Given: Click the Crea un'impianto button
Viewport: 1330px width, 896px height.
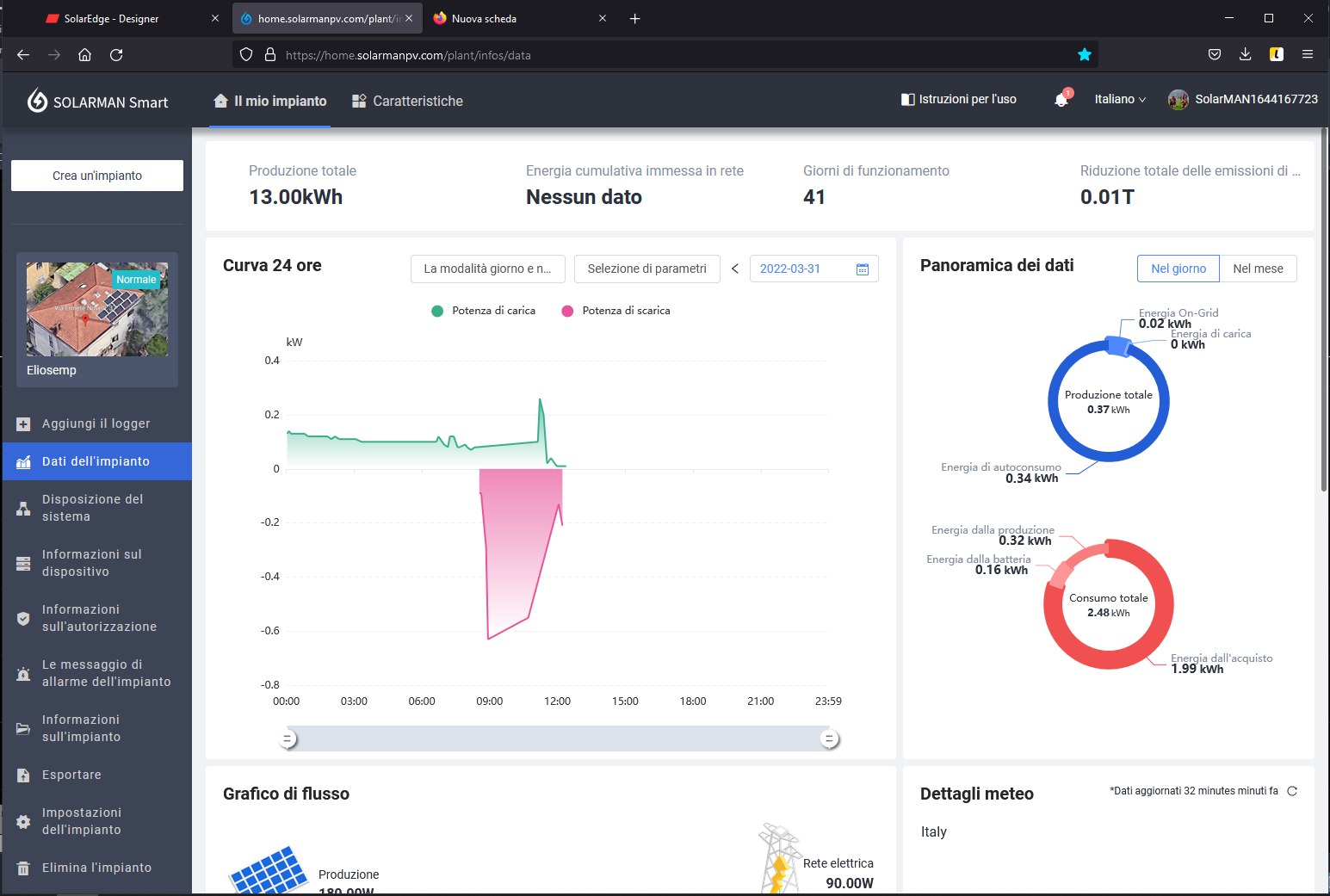Looking at the screenshot, I should pyautogui.click(x=97, y=176).
